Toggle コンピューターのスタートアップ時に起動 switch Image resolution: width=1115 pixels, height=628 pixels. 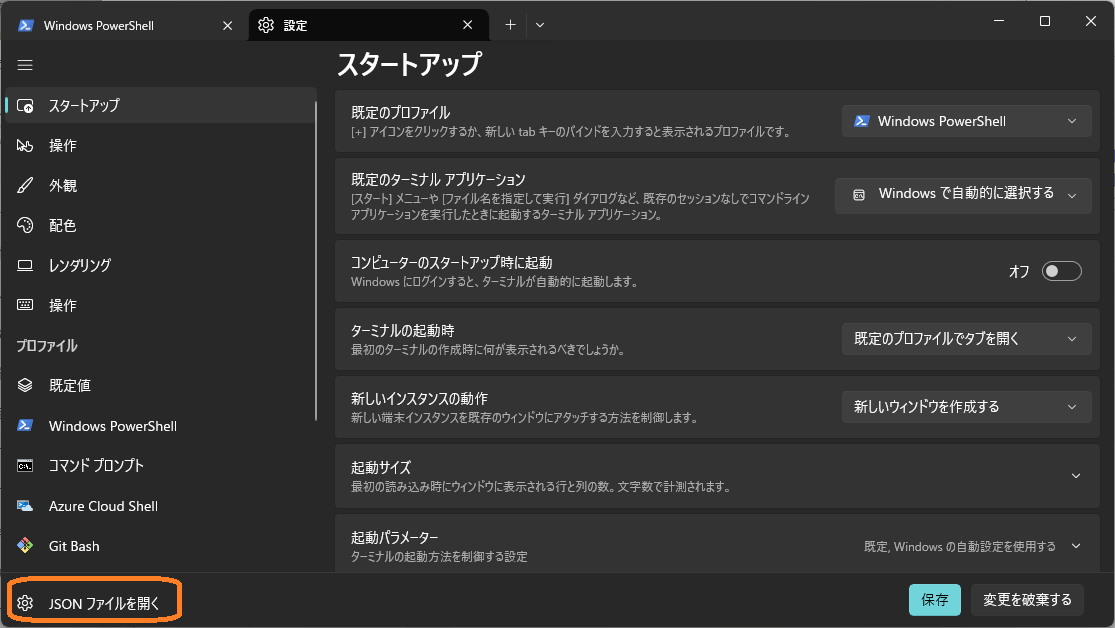pos(1061,271)
